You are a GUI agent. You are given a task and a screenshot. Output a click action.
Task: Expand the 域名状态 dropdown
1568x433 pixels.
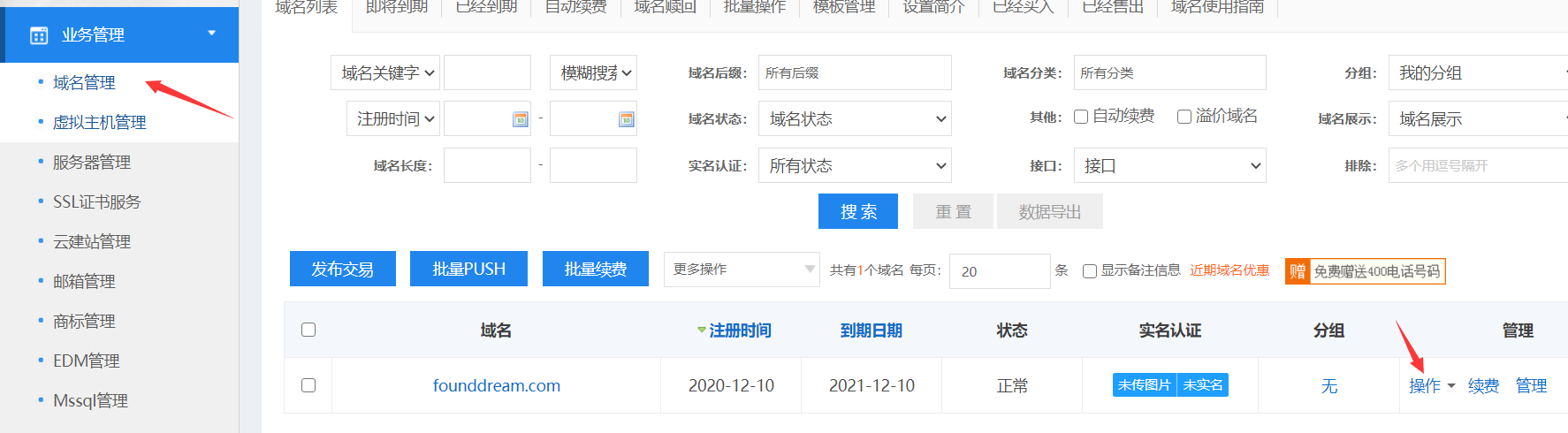coord(855,118)
